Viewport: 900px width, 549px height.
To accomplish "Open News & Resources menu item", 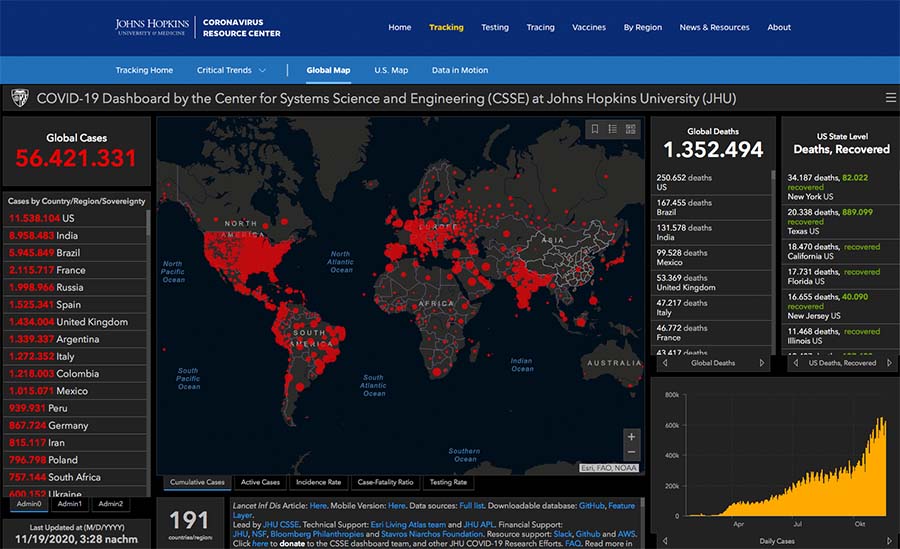I will click(715, 27).
